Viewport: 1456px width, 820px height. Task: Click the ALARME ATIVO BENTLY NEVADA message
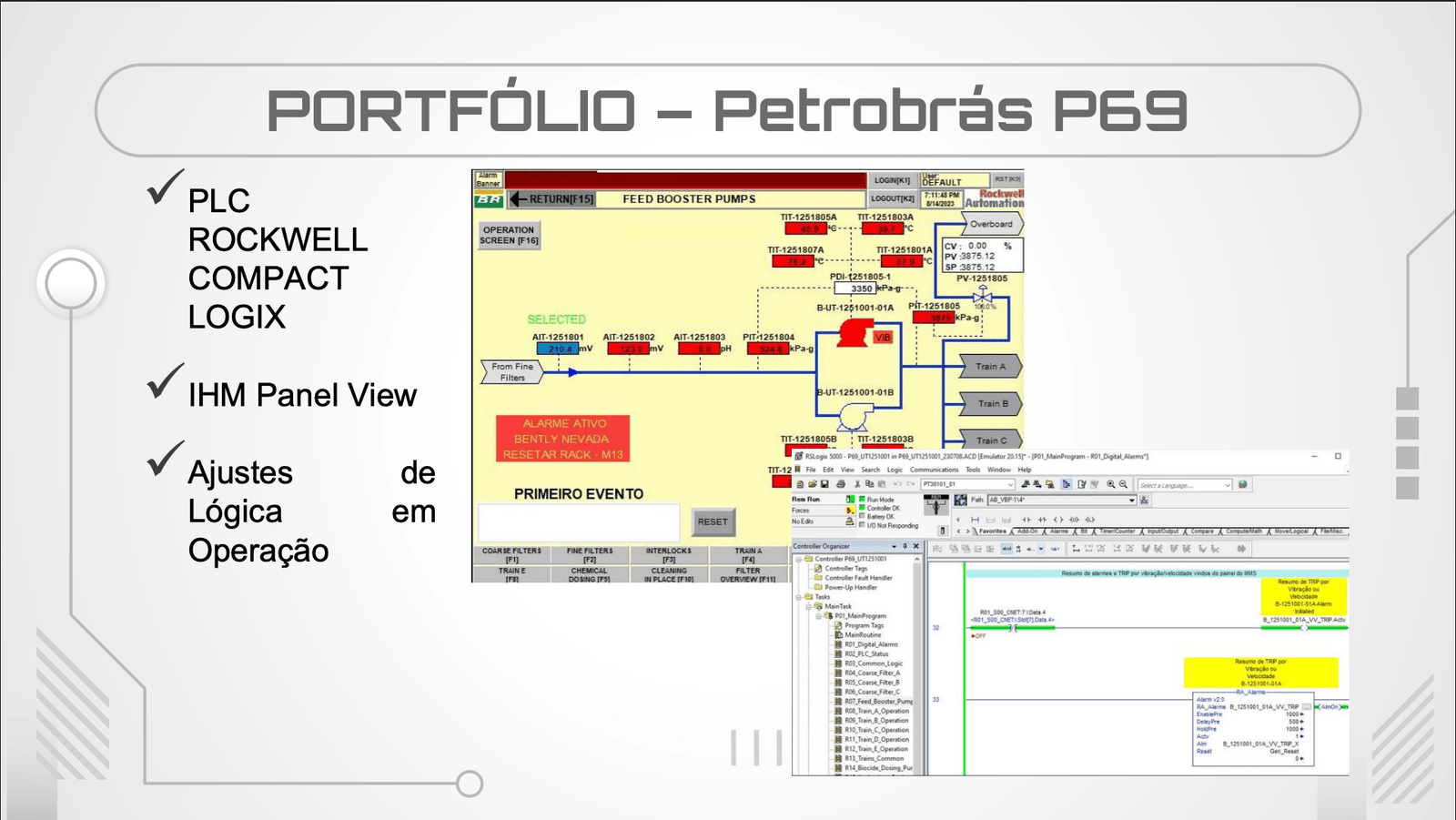pos(562,439)
